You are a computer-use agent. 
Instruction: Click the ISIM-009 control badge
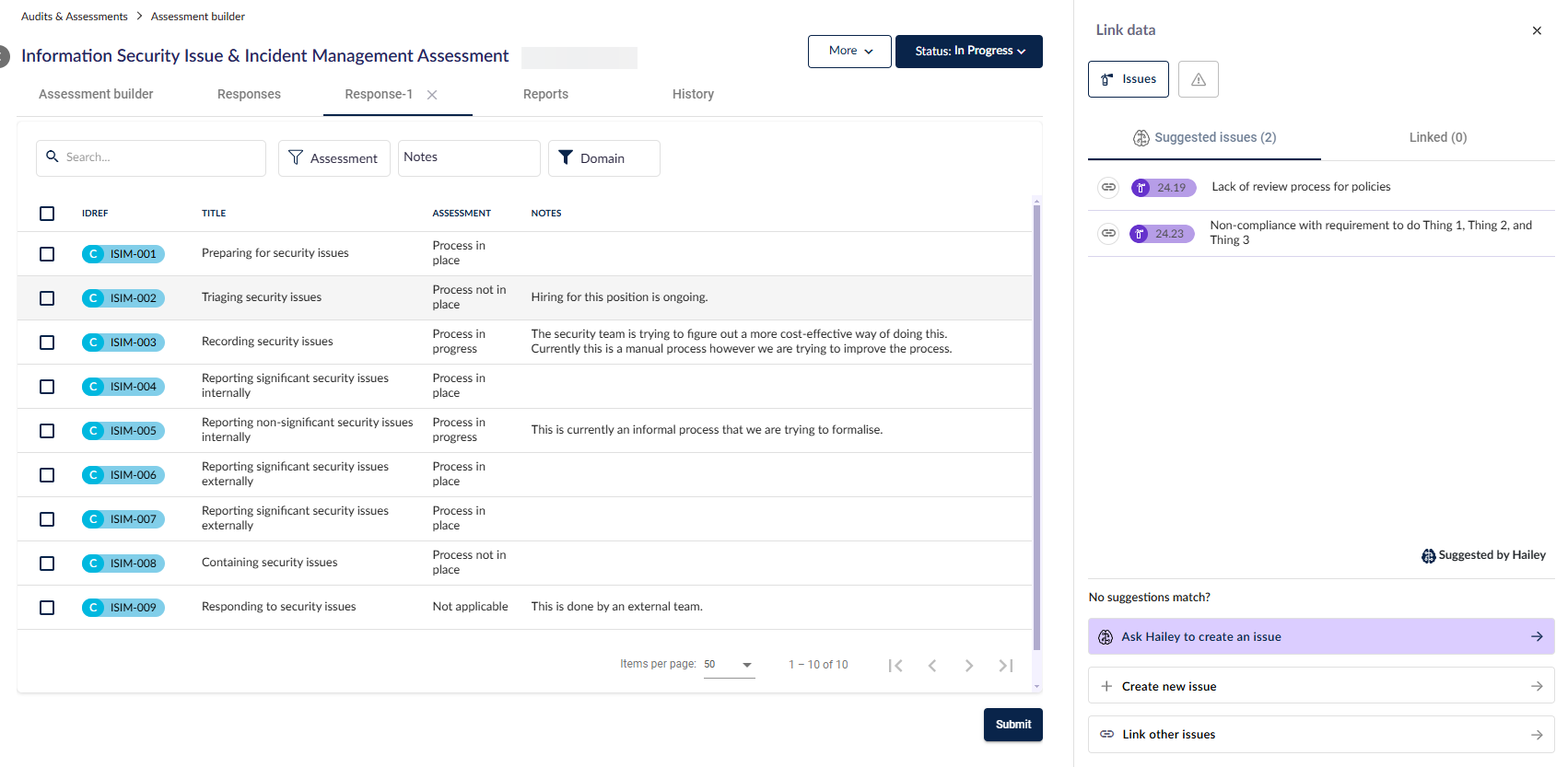coord(123,608)
